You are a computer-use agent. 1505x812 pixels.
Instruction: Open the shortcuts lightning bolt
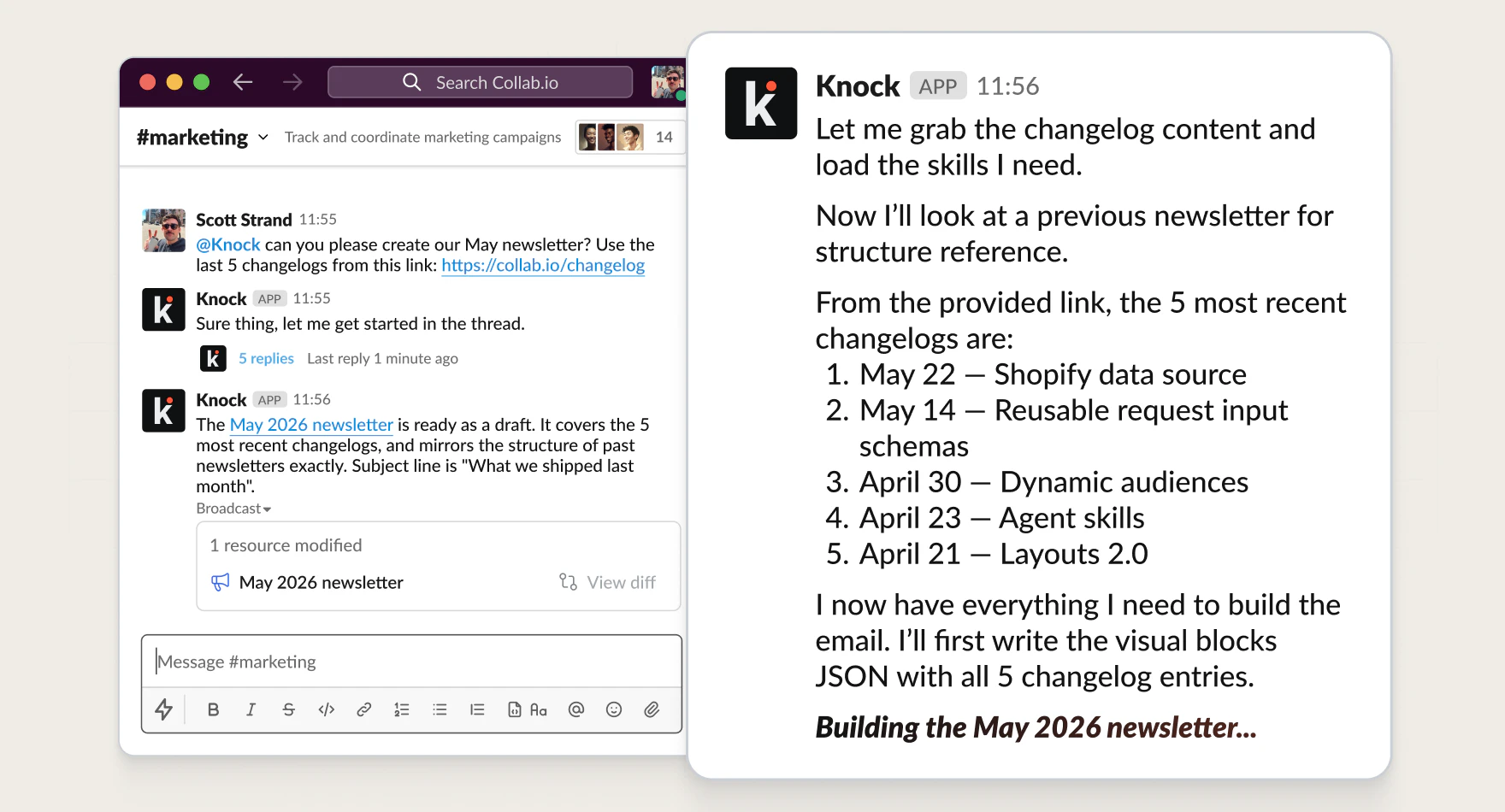click(x=163, y=709)
